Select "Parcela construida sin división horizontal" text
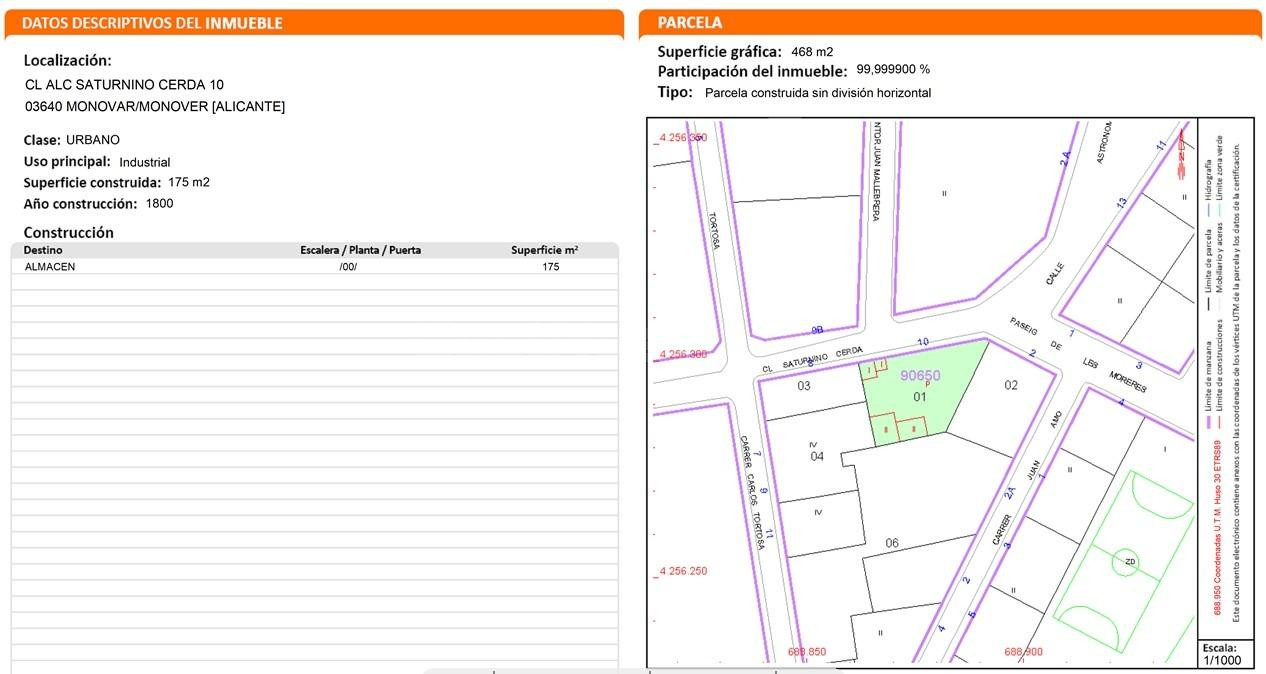 point(818,93)
